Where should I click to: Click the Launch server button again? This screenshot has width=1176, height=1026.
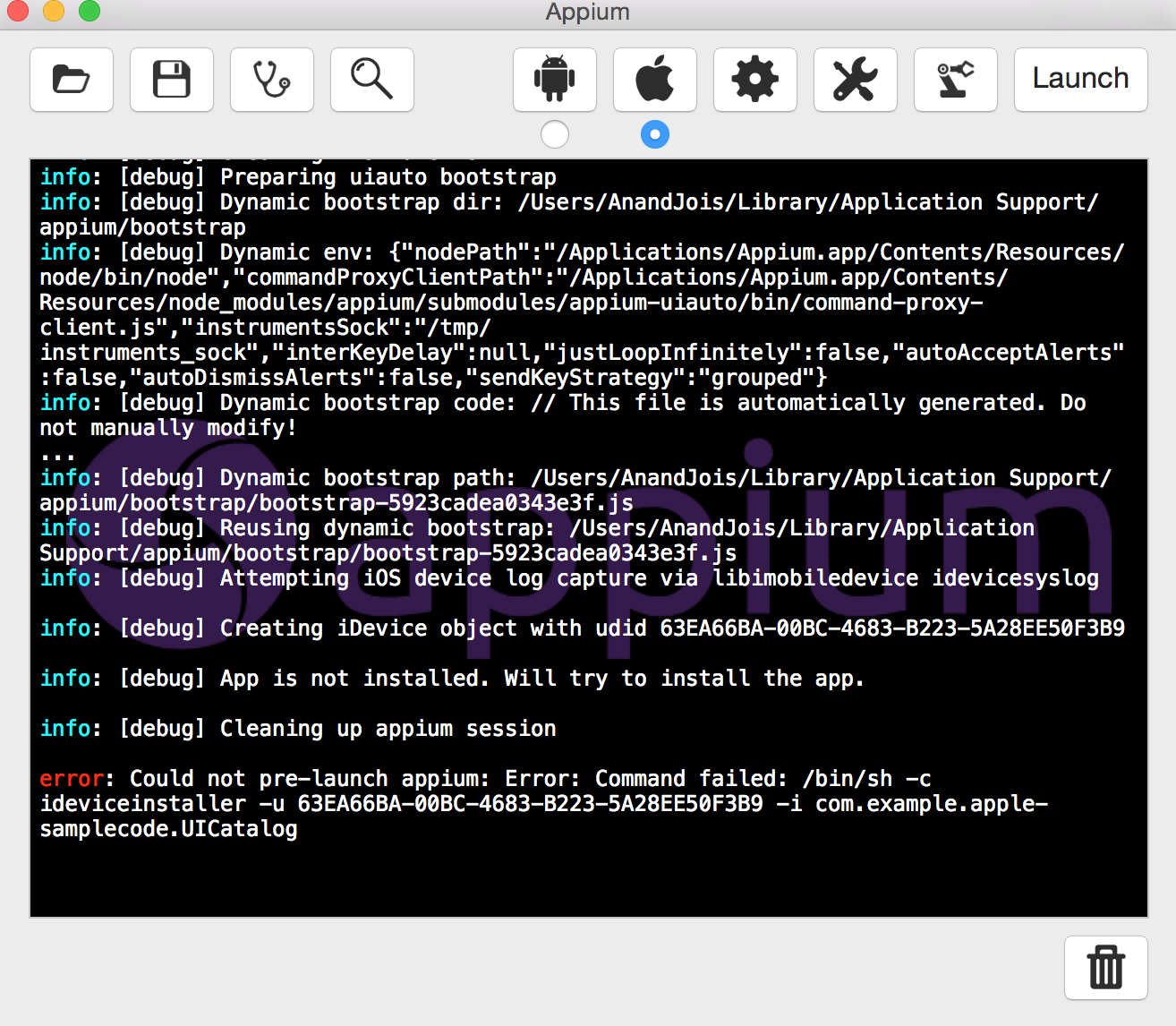(x=1079, y=79)
